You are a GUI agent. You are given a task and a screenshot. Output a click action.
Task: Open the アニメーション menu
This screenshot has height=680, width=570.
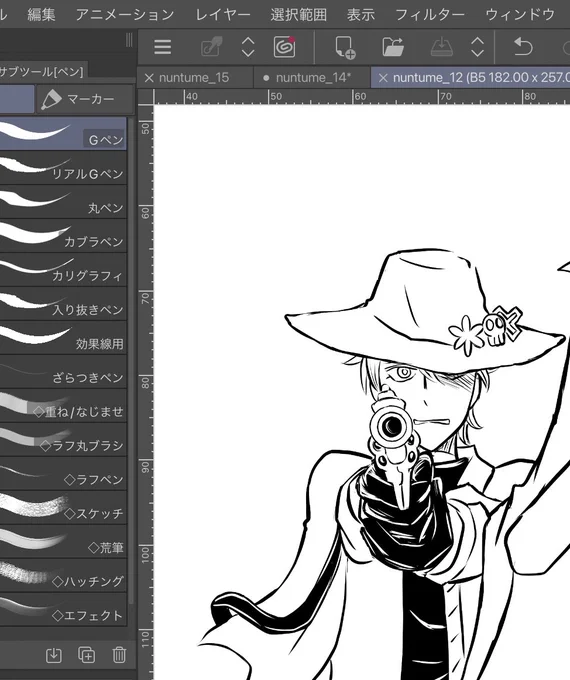pyautogui.click(x=125, y=15)
